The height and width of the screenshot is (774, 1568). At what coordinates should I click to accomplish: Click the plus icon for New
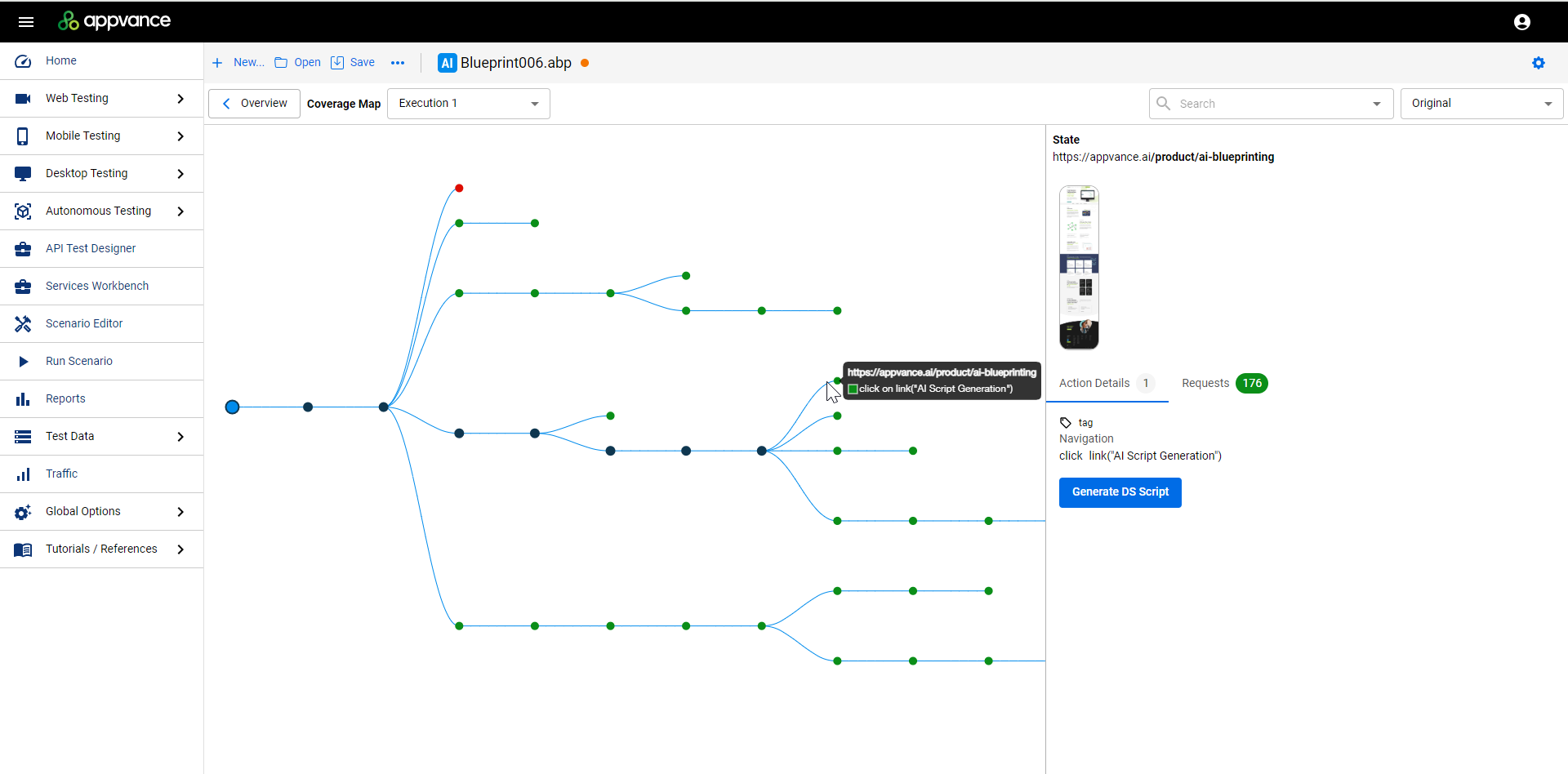click(x=217, y=63)
